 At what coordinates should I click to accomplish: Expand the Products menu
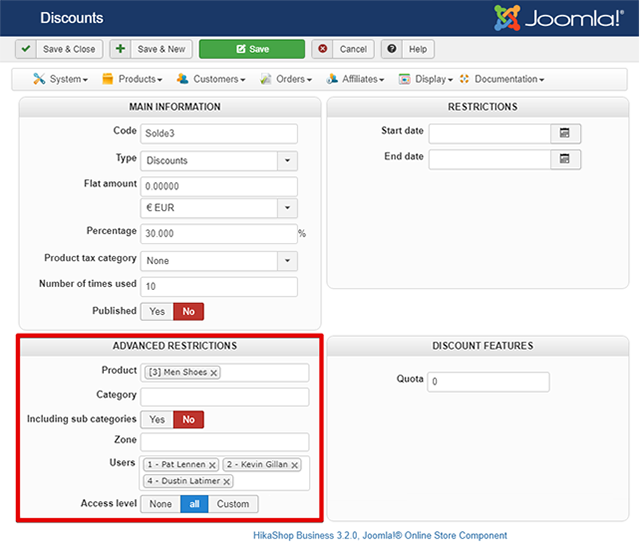[140, 79]
